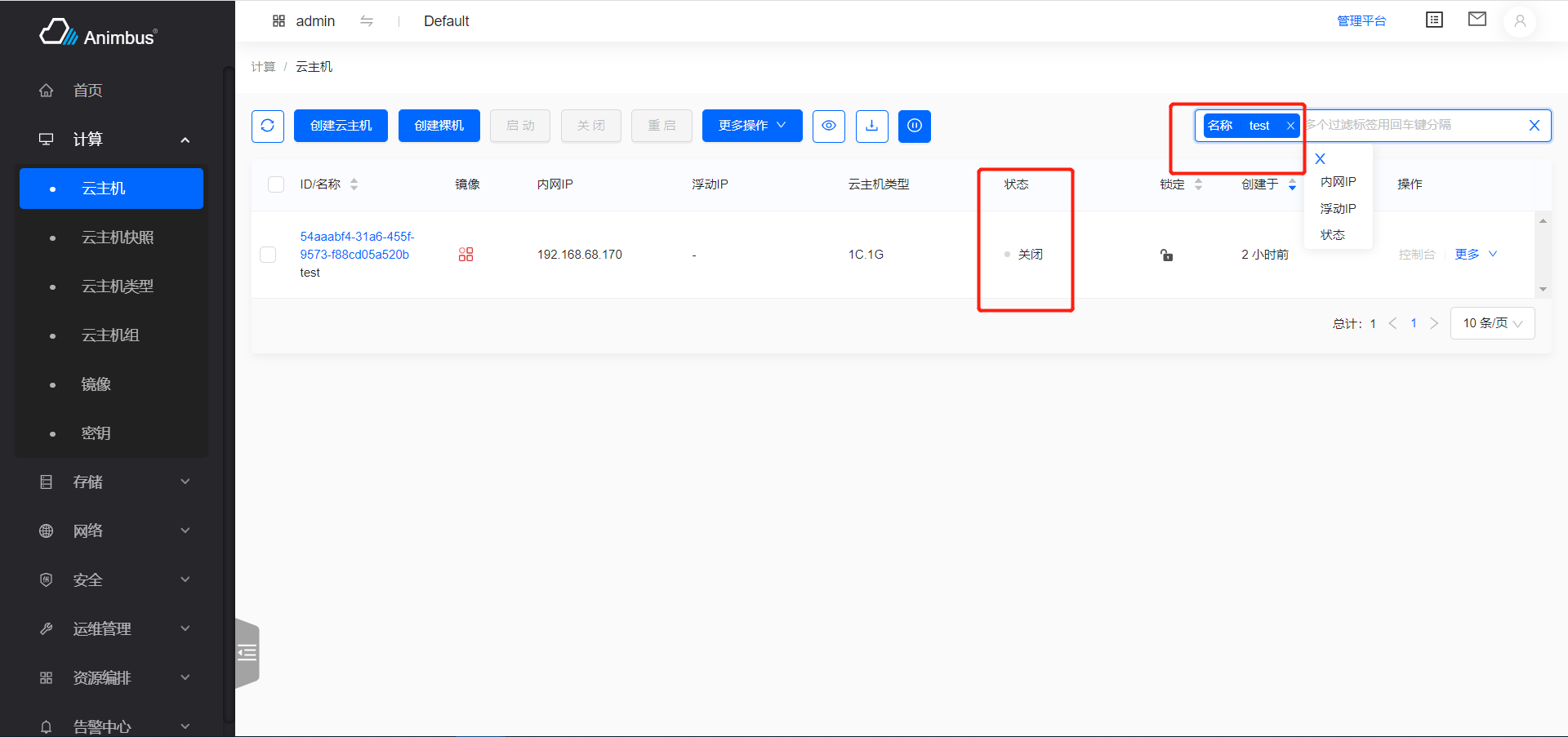This screenshot has height=737, width=1568.
Task: Open the 更多操作 dropdown
Action: (752, 126)
